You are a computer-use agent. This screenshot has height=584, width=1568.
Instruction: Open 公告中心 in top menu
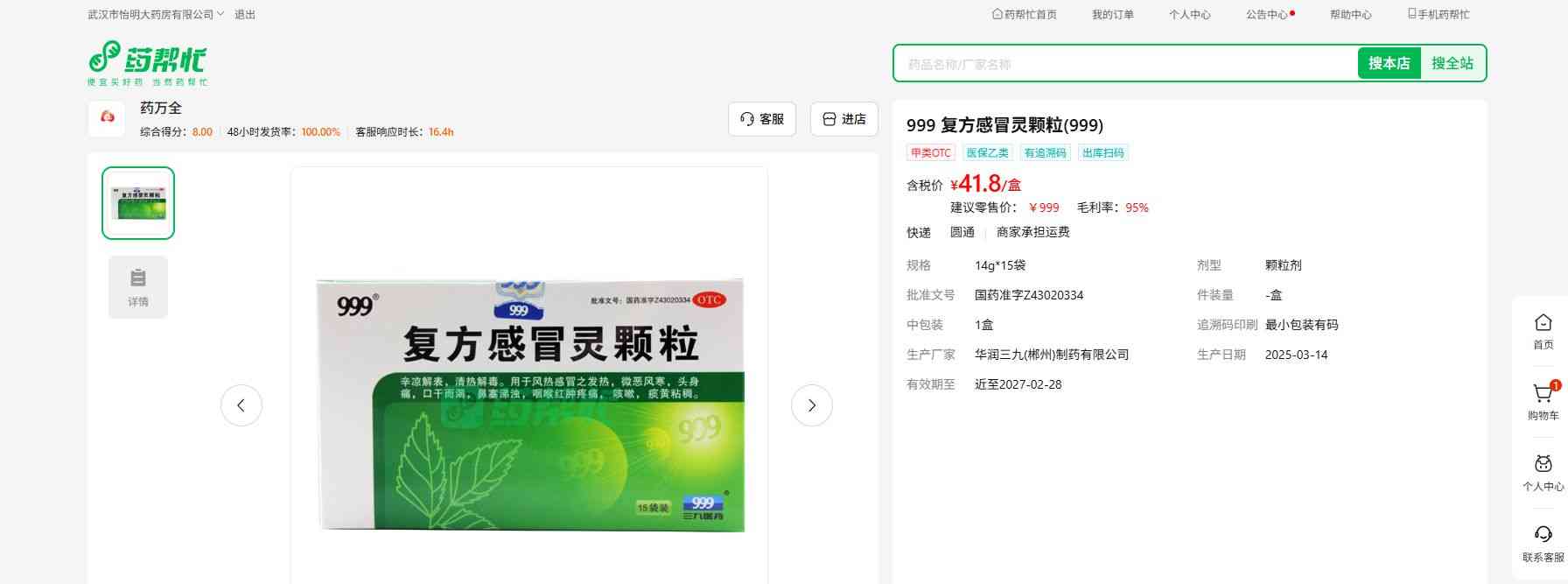1266,14
